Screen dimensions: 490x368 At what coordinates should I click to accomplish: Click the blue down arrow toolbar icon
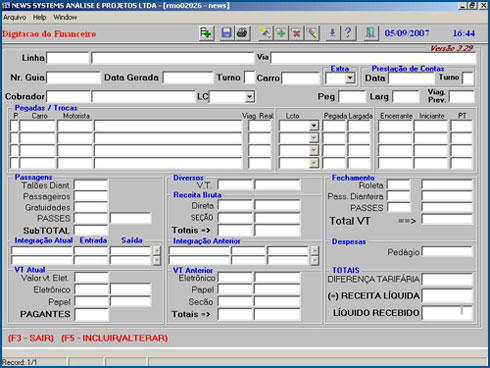[x=332, y=33]
